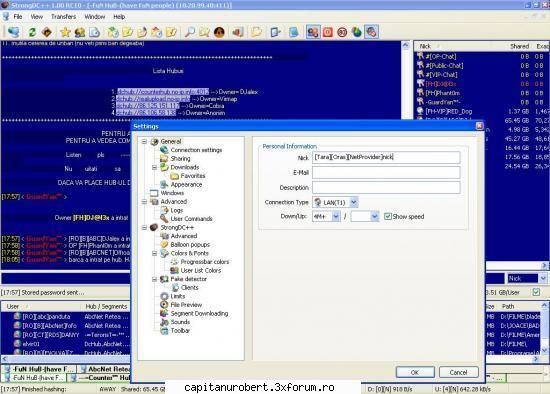Select Clients under Fake detector
The height and width of the screenshot is (394, 550).
click(x=189, y=287)
